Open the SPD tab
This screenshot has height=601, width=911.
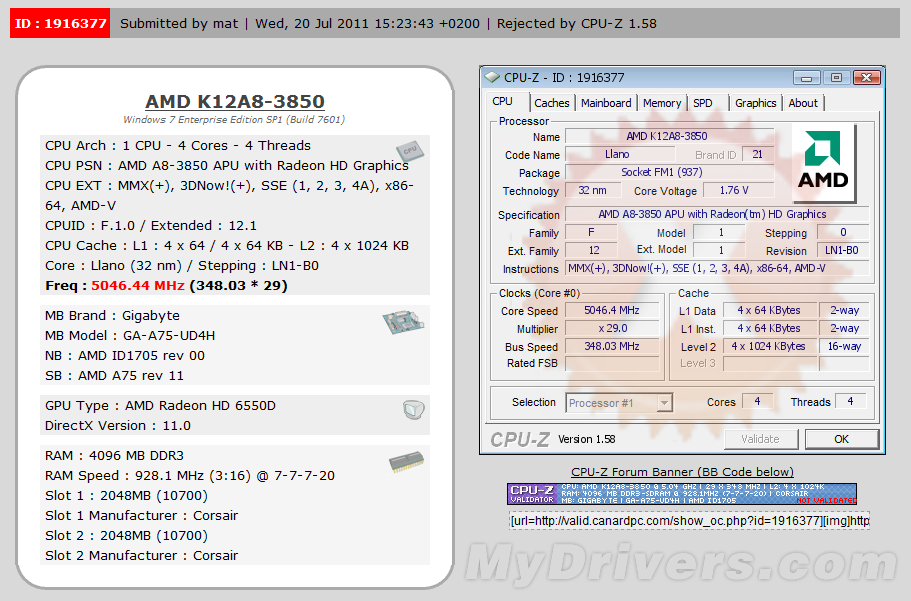[x=702, y=103]
